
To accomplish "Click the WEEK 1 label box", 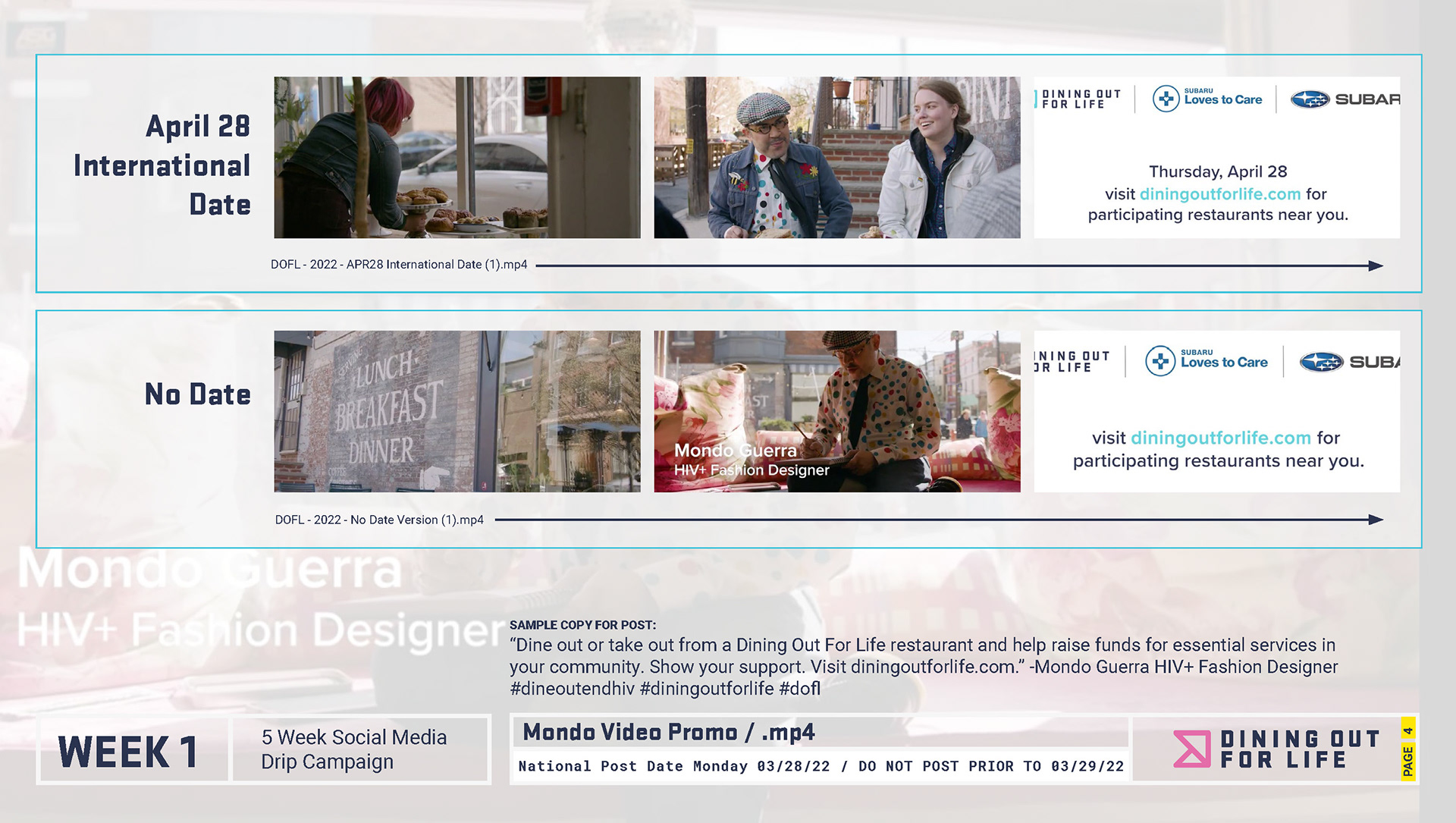I will click(x=130, y=751).
